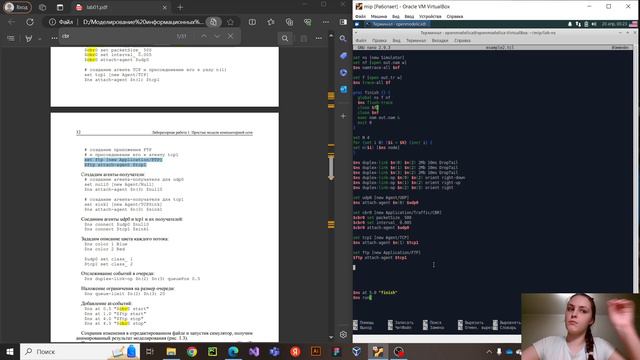Go back in Edge browser

(x=11, y=22)
